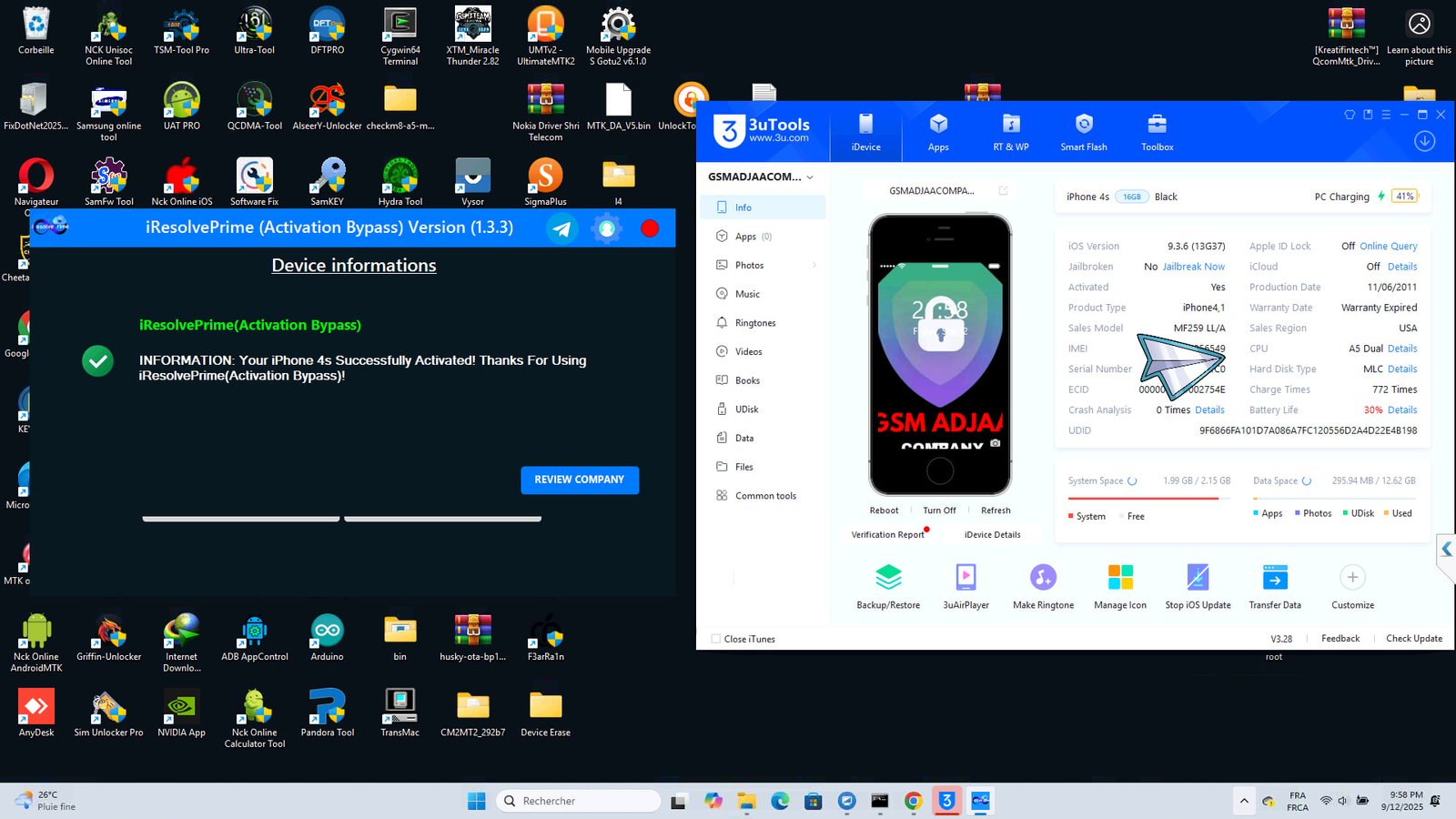Expand the Photos sidebar item arrow

(x=814, y=266)
